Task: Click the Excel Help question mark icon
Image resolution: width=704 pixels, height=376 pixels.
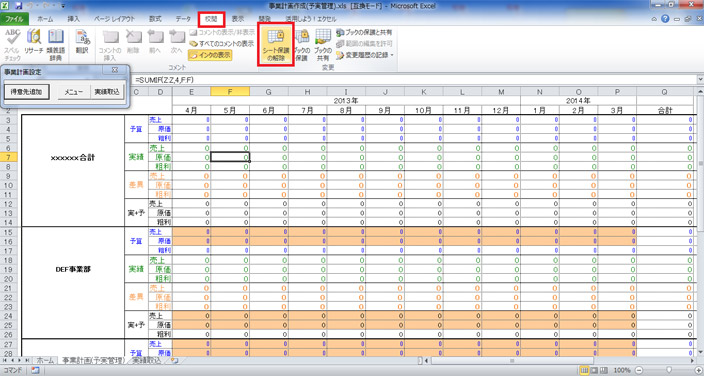Action: (x=665, y=19)
